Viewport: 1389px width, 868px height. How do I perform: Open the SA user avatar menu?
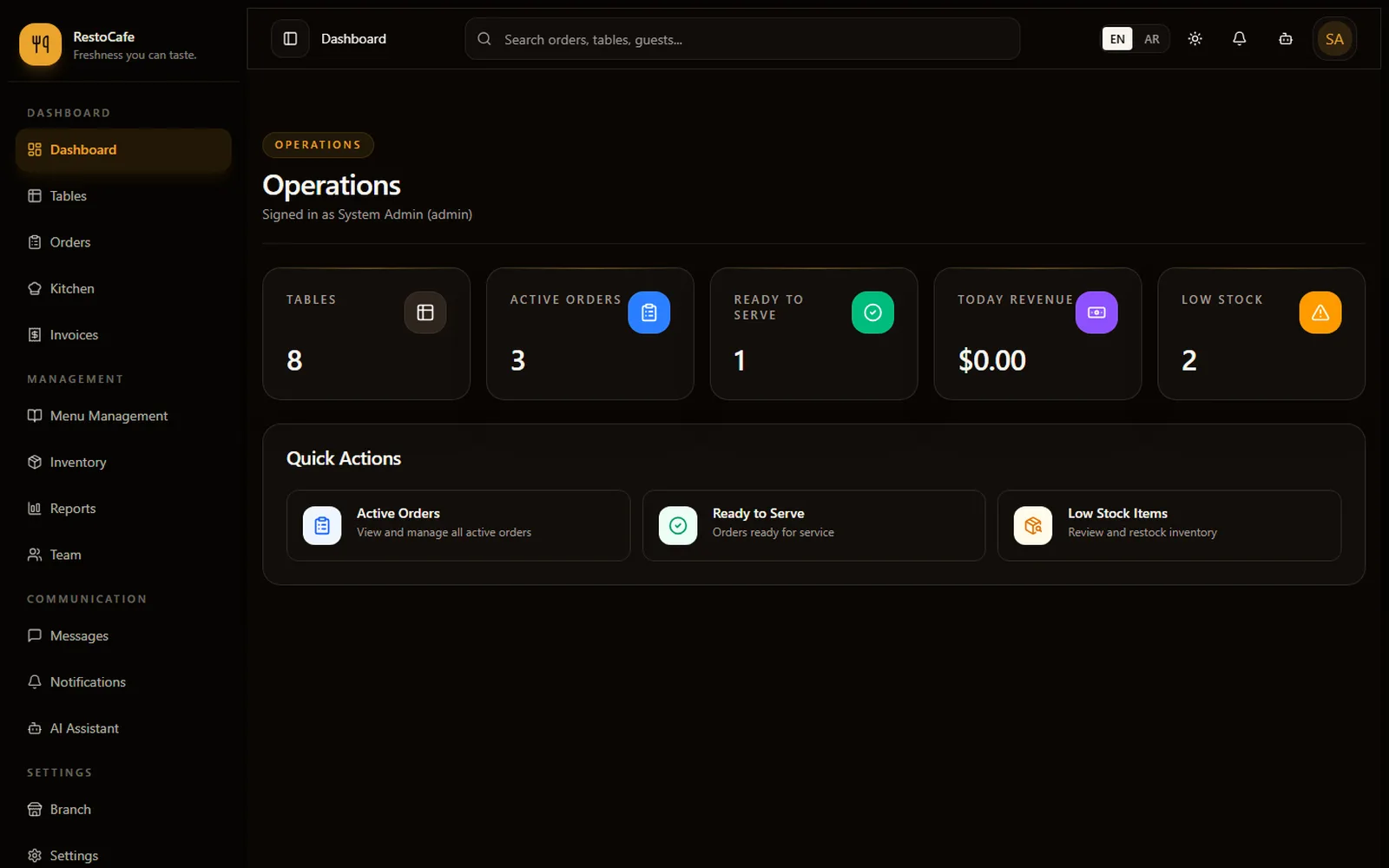pyautogui.click(x=1334, y=39)
